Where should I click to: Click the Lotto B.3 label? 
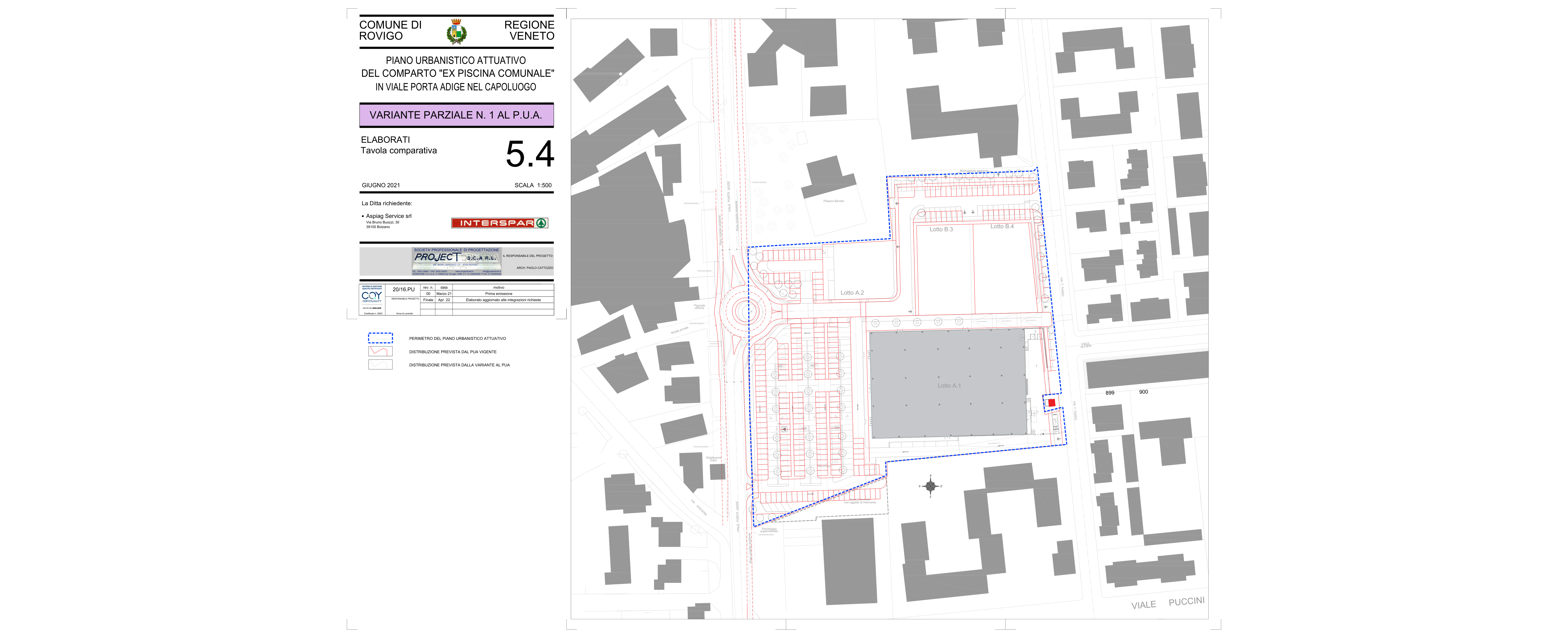[x=941, y=229]
